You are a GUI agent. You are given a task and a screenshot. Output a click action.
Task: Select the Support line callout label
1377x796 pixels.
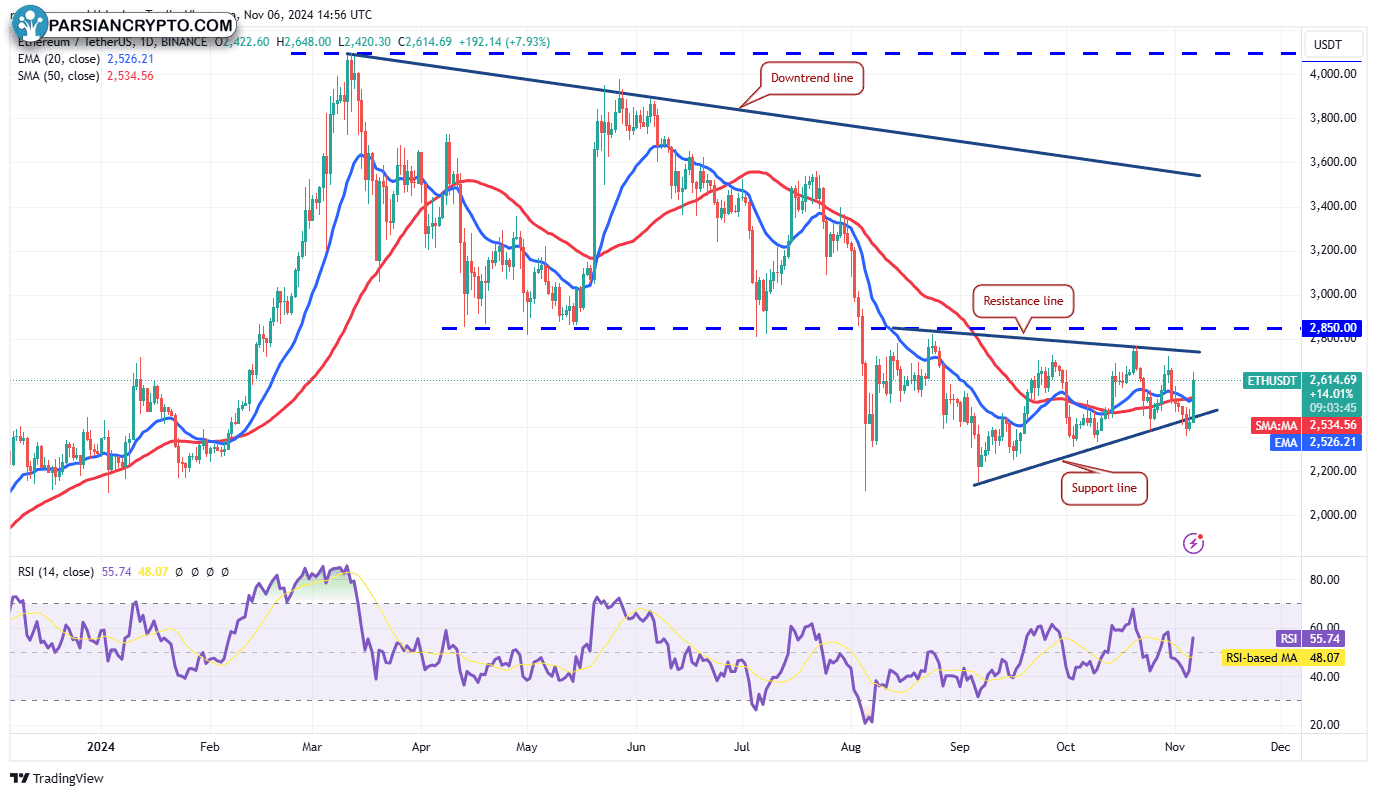click(1104, 488)
